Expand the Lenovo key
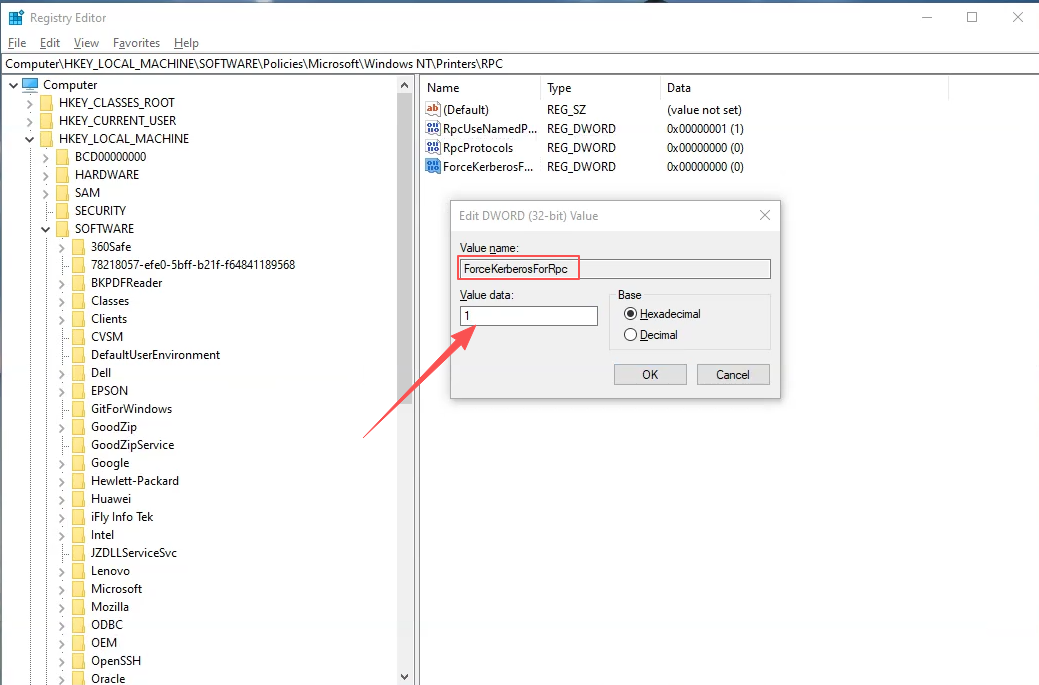The height and width of the screenshot is (685, 1039). click(x=61, y=571)
